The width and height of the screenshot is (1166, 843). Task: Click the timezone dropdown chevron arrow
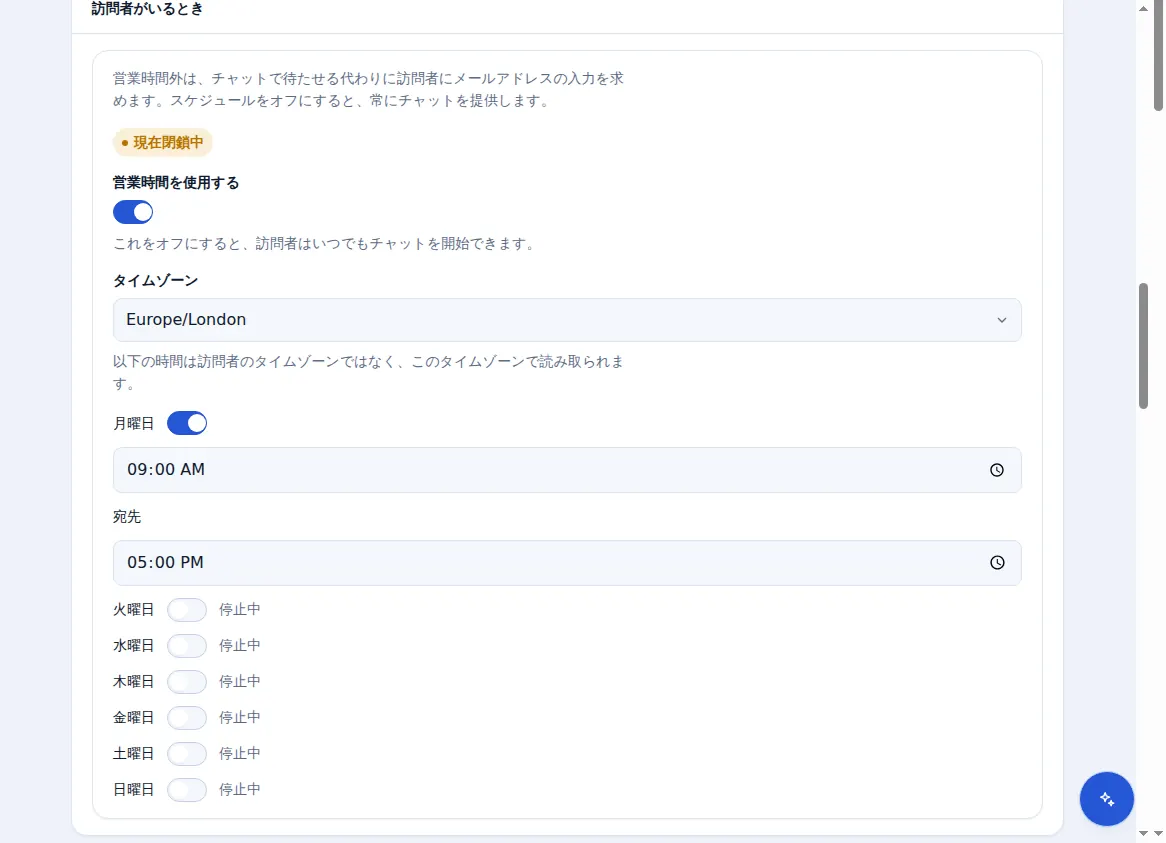pyautogui.click(x=1002, y=320)
